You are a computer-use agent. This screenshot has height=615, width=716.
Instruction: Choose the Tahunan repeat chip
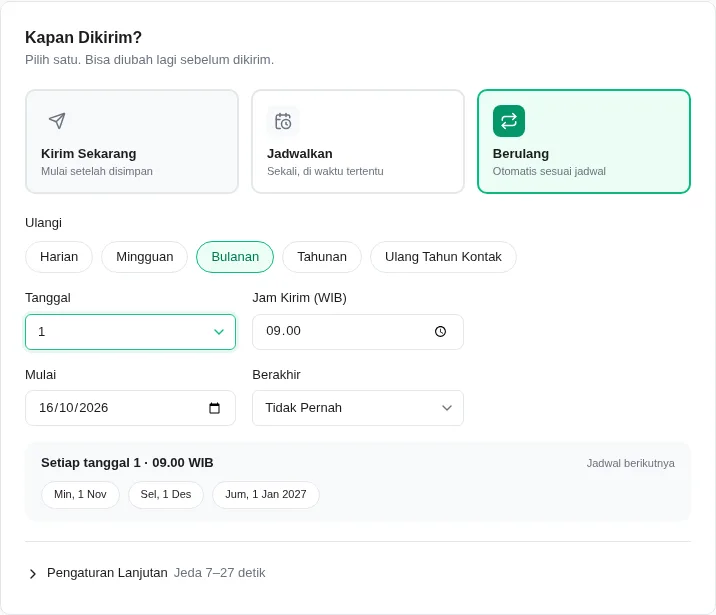click(322, 257)
